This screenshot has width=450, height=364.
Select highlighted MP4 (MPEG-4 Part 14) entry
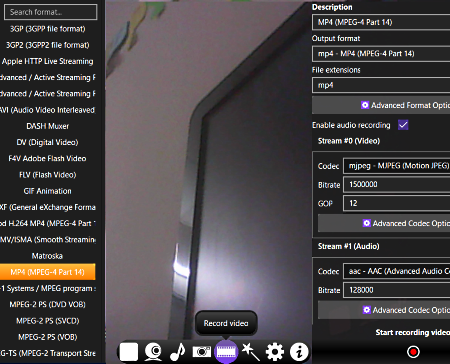click(x=48, y=272)
